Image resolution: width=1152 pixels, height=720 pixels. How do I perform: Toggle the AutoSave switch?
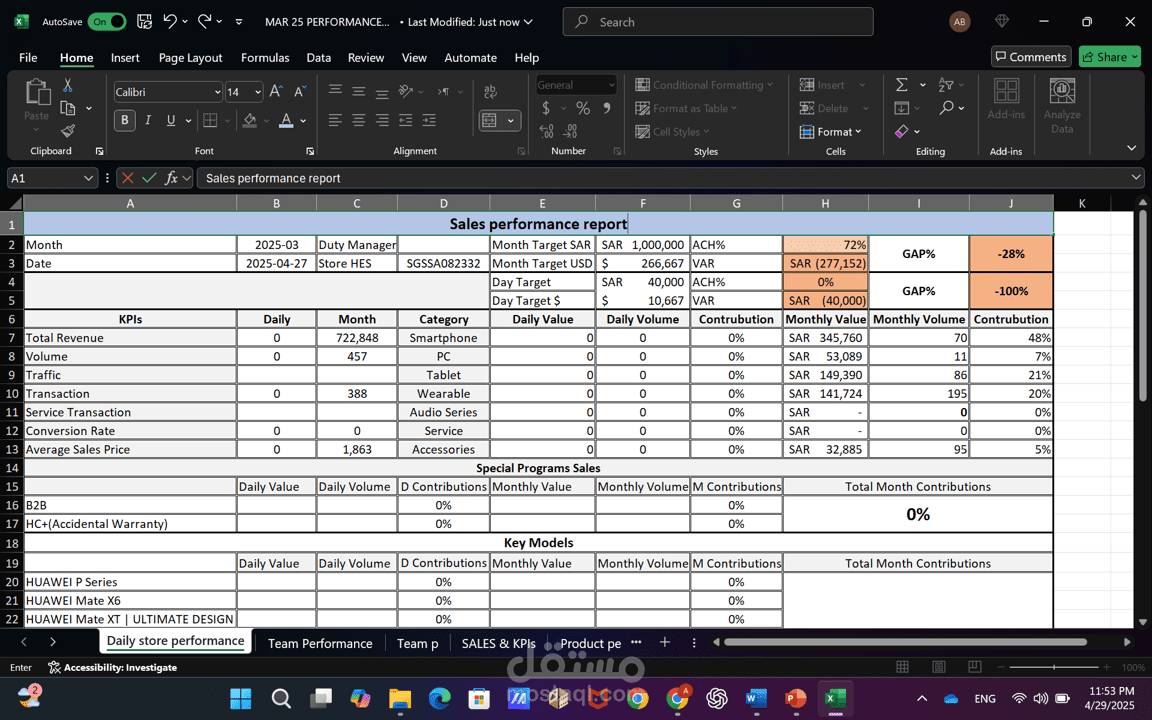107,22
